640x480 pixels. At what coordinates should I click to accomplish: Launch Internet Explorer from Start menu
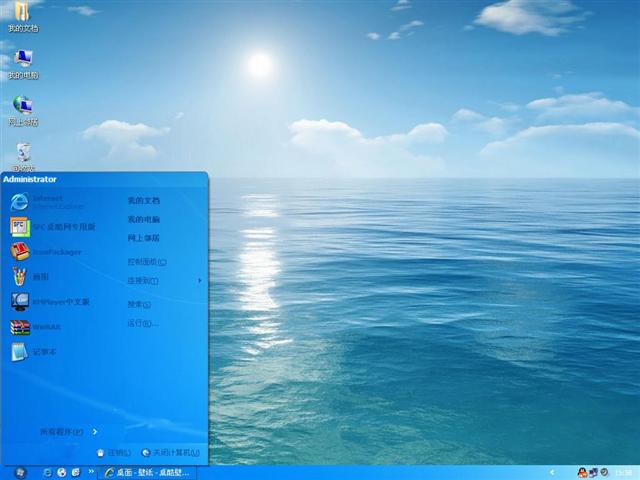tap(48, 202)
